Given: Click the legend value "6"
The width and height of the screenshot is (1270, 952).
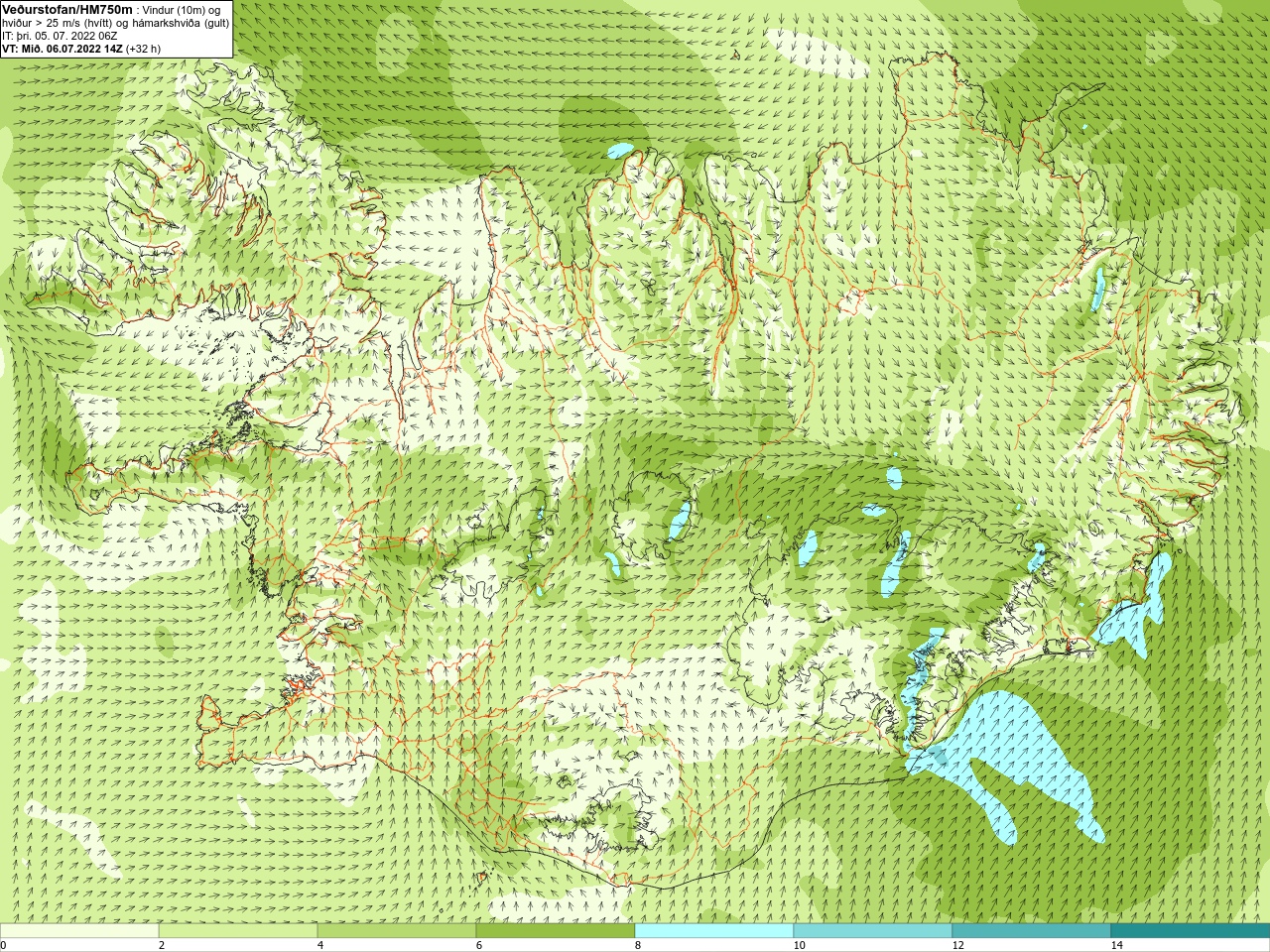Looking at the screenshot, I should click(x=479, y=945).
